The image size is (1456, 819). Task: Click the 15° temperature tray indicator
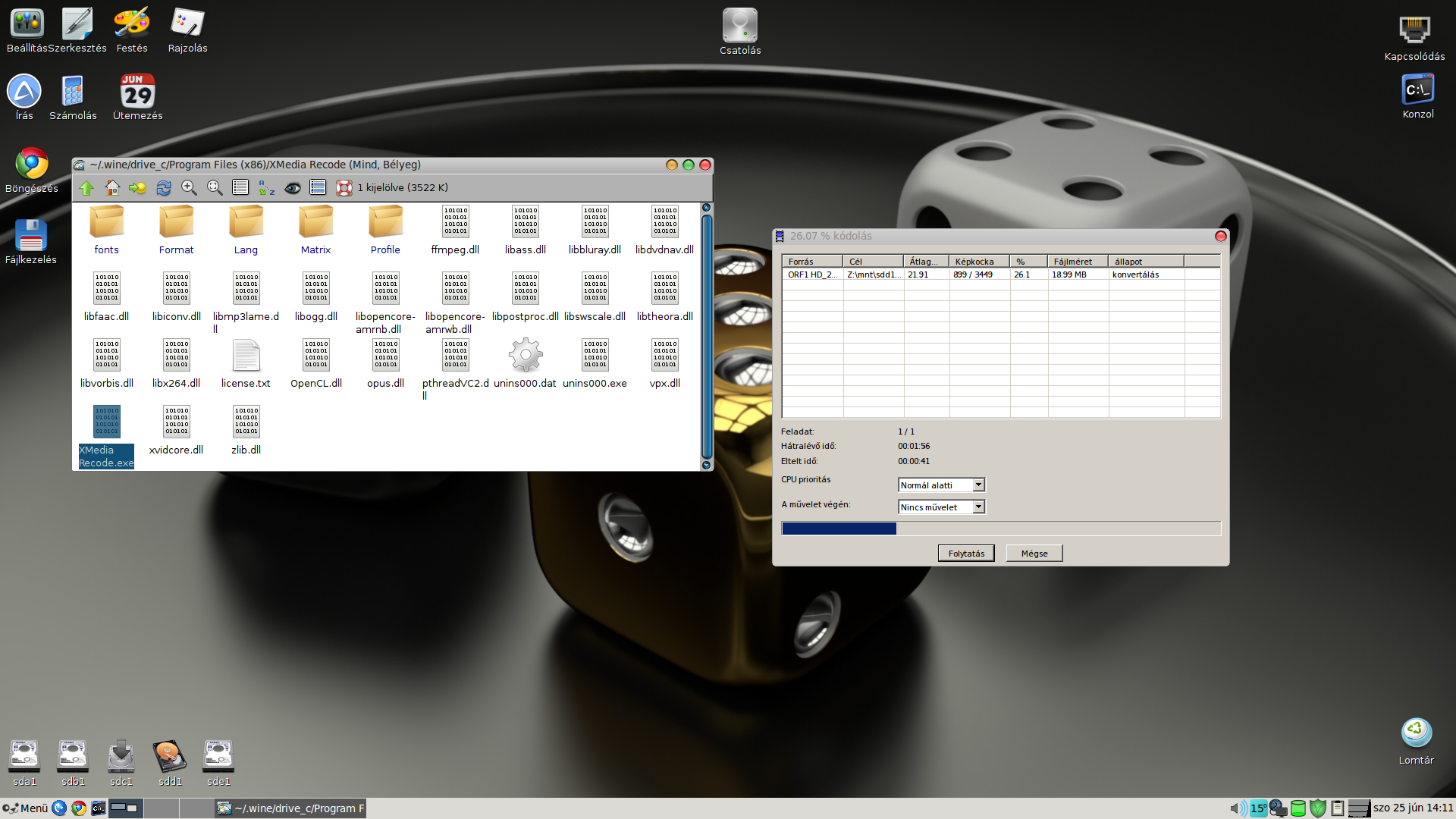(1258, 808)
